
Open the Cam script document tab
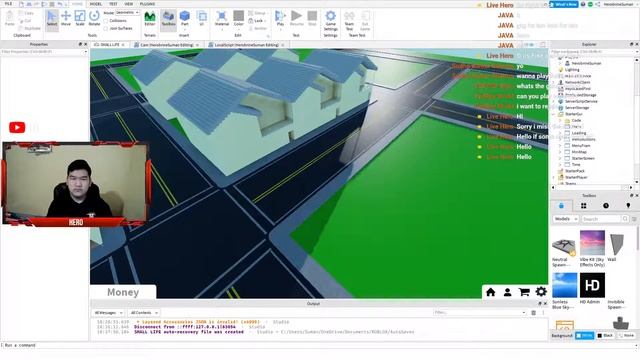(167, 45)
